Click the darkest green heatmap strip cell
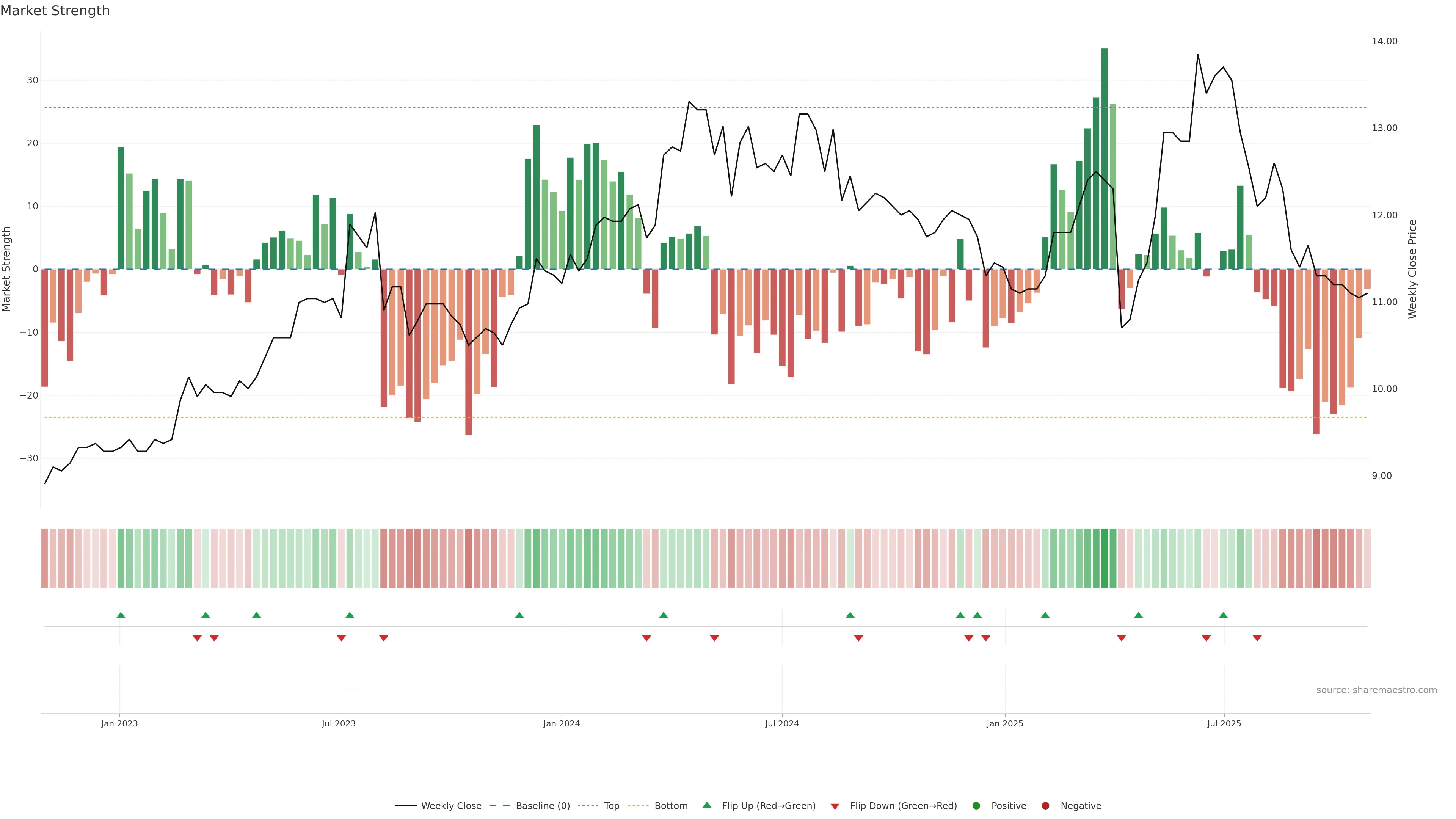Screen dimensions: 1456x819 (x=1105, y=559)
